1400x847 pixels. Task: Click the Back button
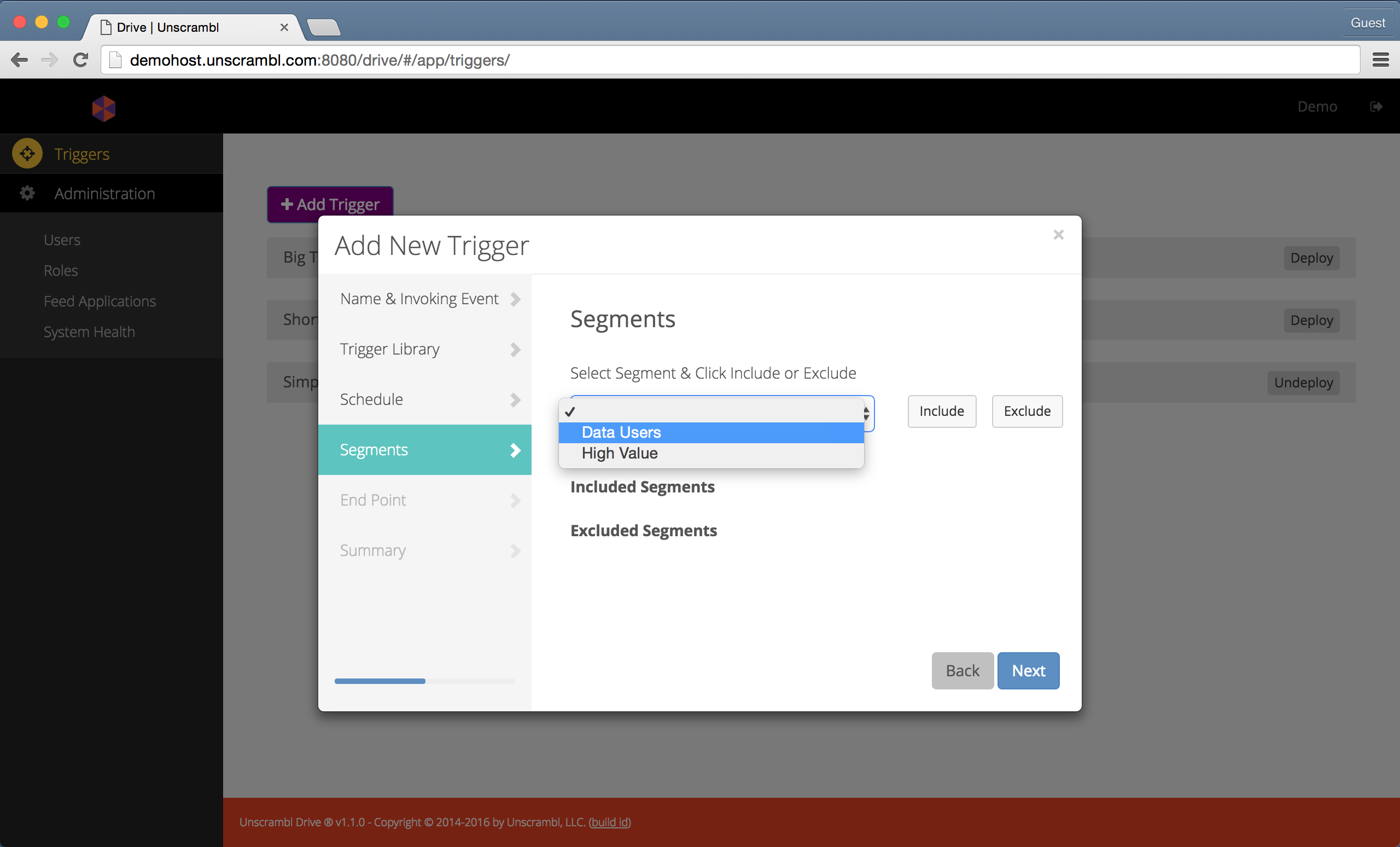(962, 671)
